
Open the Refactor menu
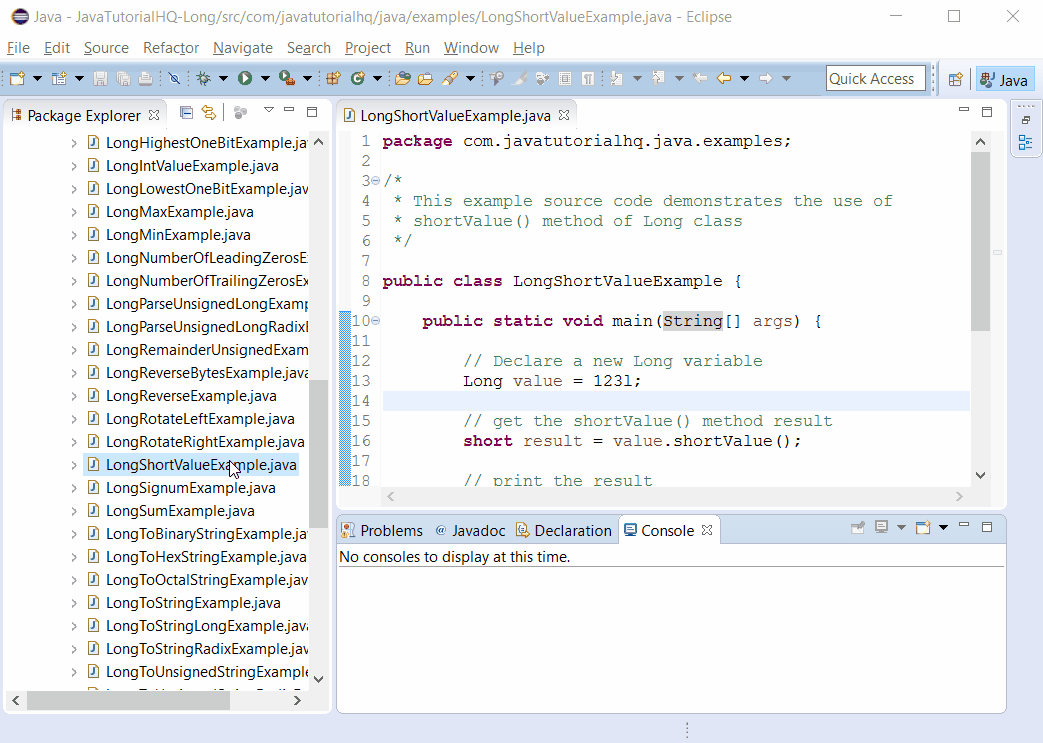click(x=171, y=48)
